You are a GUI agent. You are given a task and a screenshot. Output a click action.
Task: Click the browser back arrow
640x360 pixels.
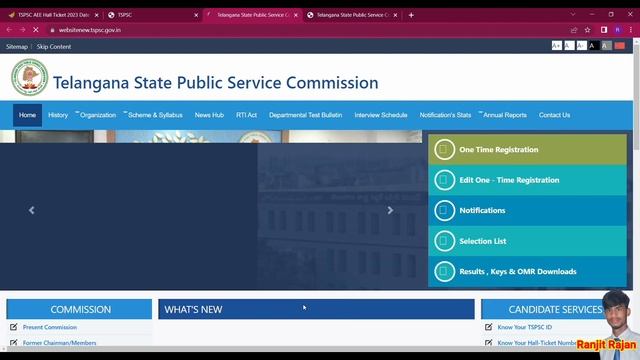(x=9, y=30)
